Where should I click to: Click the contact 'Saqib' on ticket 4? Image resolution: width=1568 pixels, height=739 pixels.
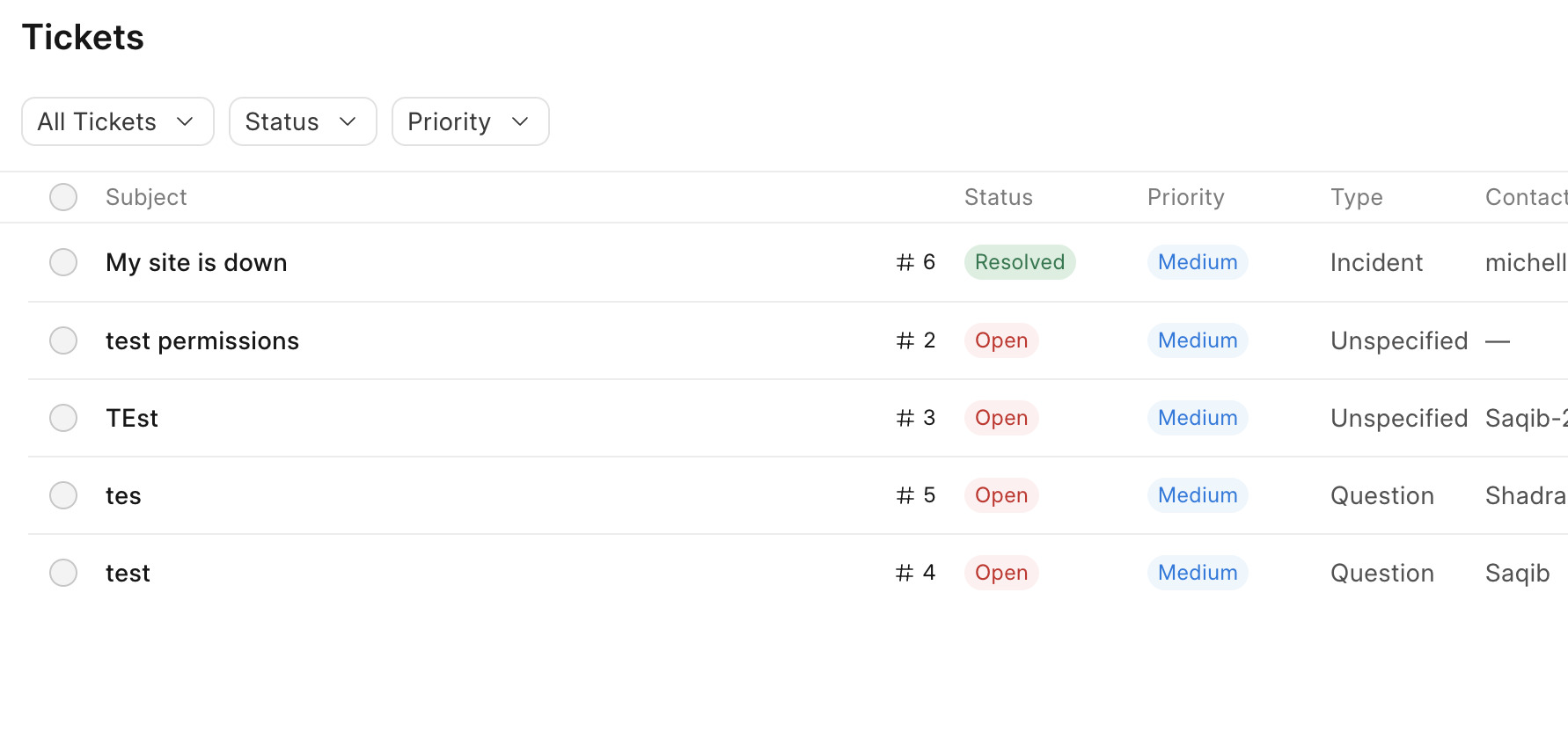click(x=1517, y=573)
